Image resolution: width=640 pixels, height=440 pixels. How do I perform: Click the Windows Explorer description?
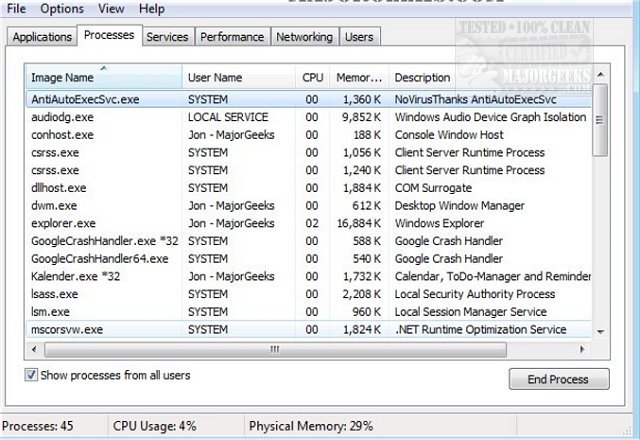(439, 223)
